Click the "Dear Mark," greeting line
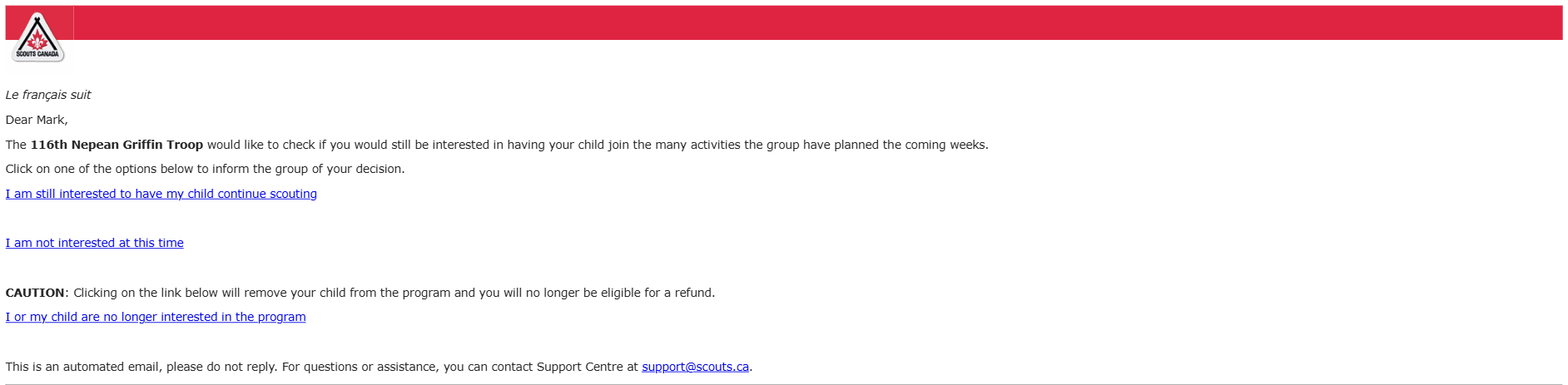1568x385 pixels. point(37,120)
